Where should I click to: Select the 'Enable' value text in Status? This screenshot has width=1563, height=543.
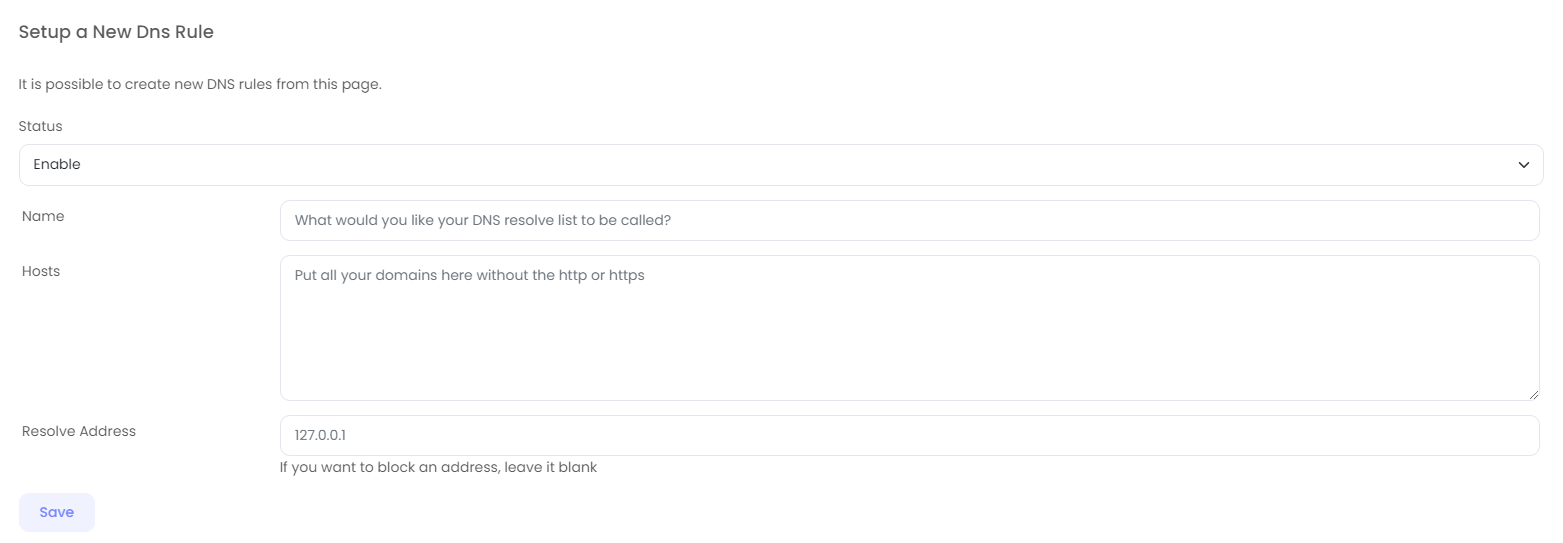pos(57,164)
